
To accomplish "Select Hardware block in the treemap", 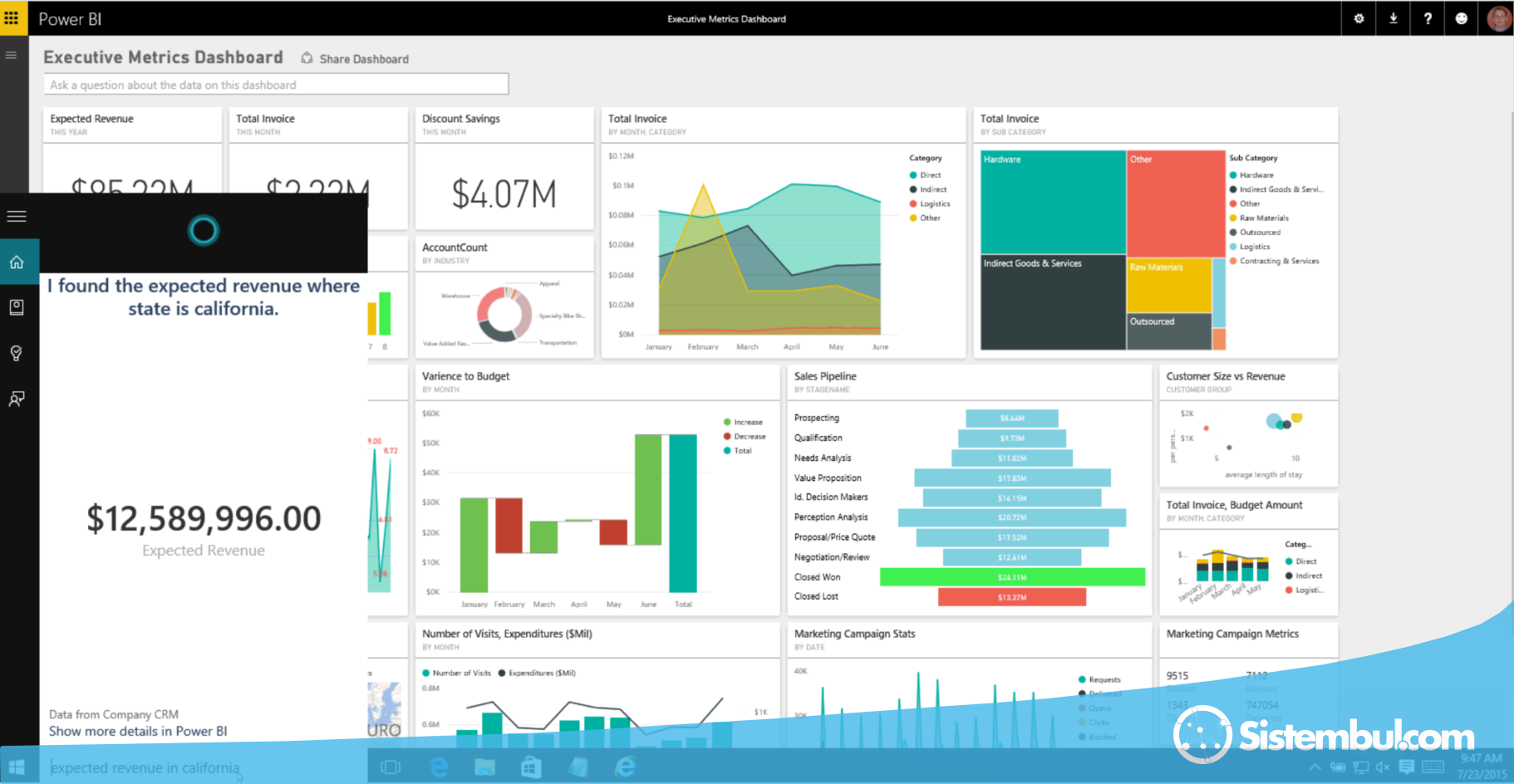I will 1053,202.
